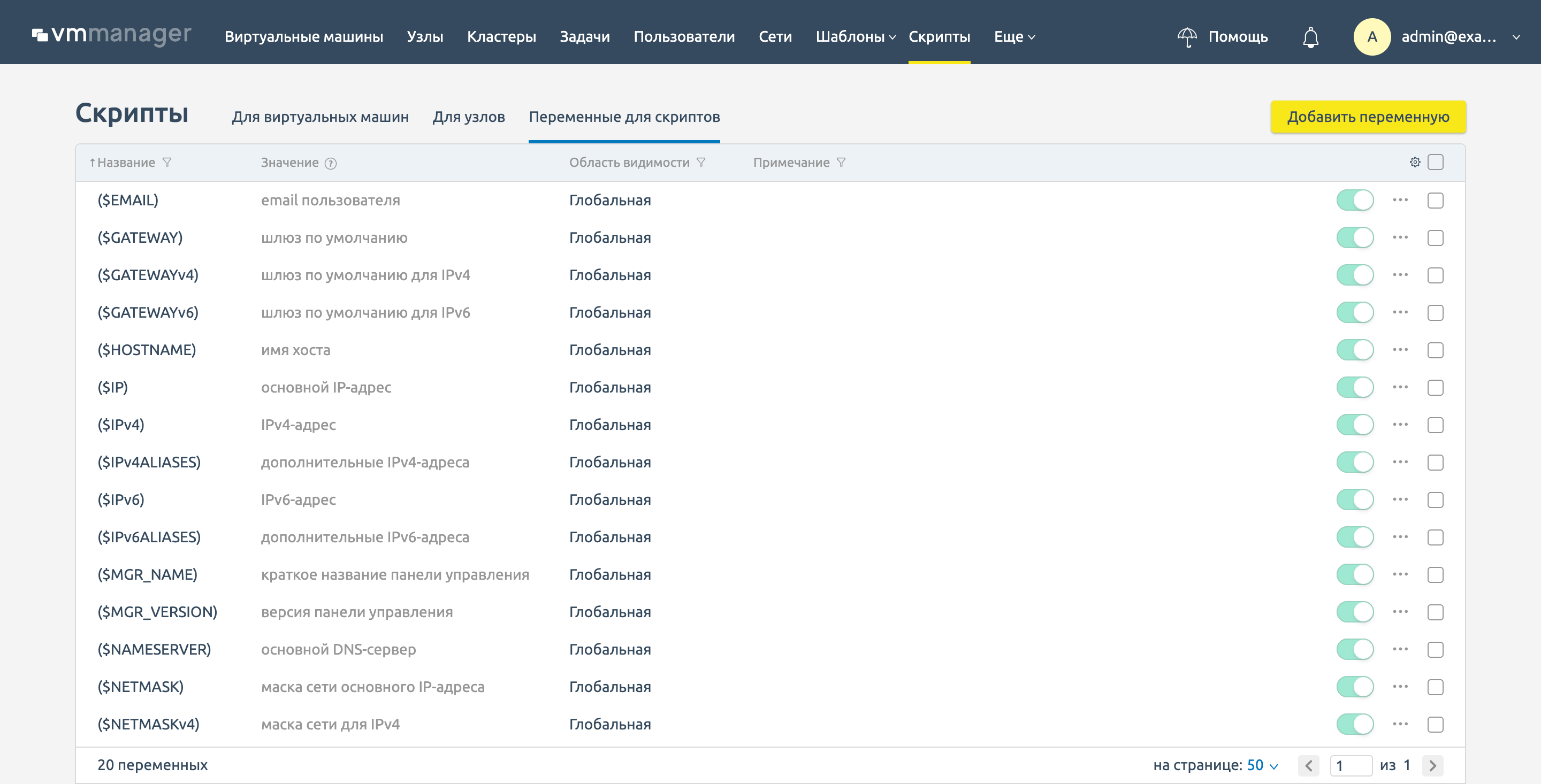
Task: Open Кластеры section
Action: point(501,37)
